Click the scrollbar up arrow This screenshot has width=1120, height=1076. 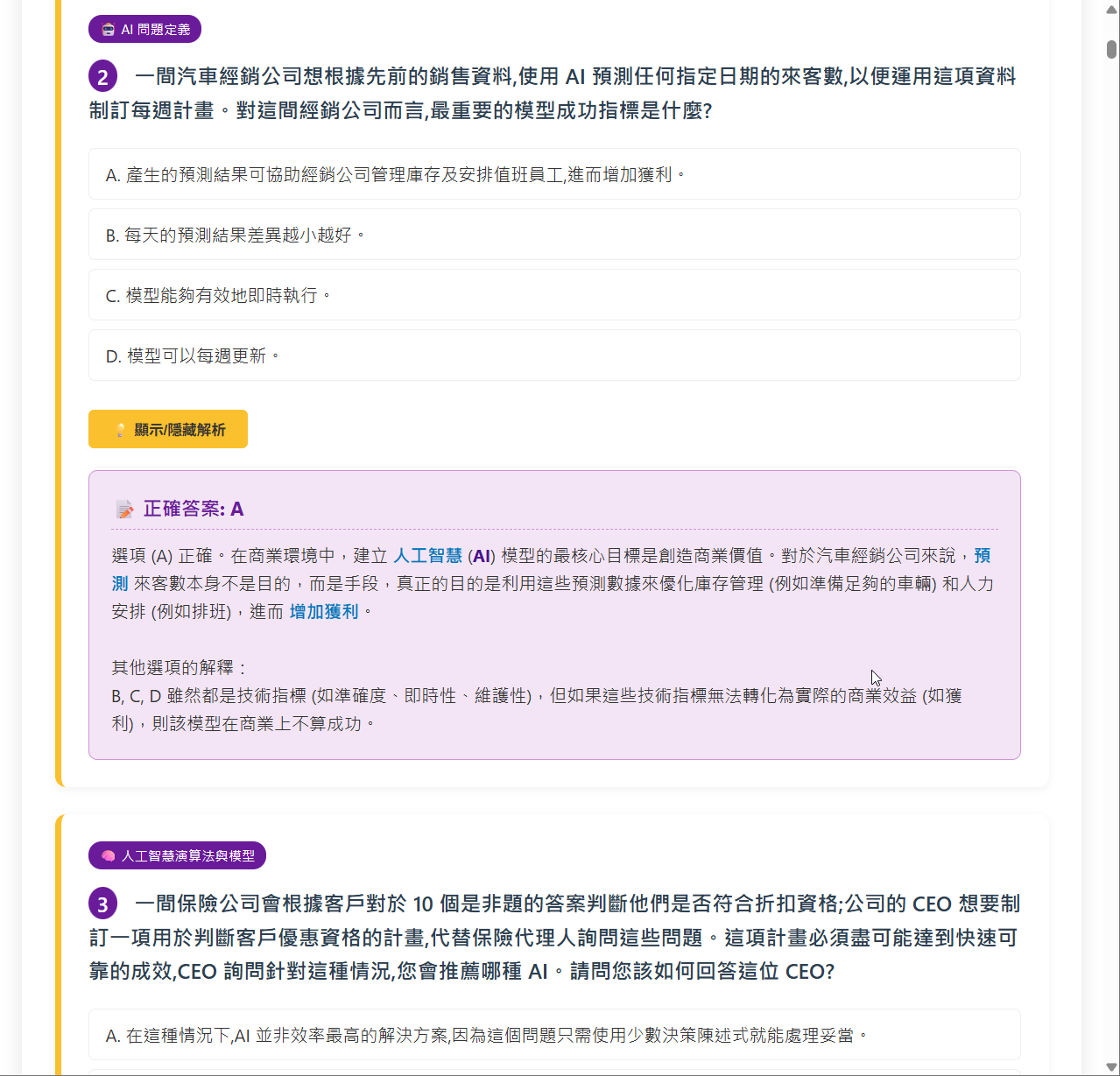tap(1112, 9)
